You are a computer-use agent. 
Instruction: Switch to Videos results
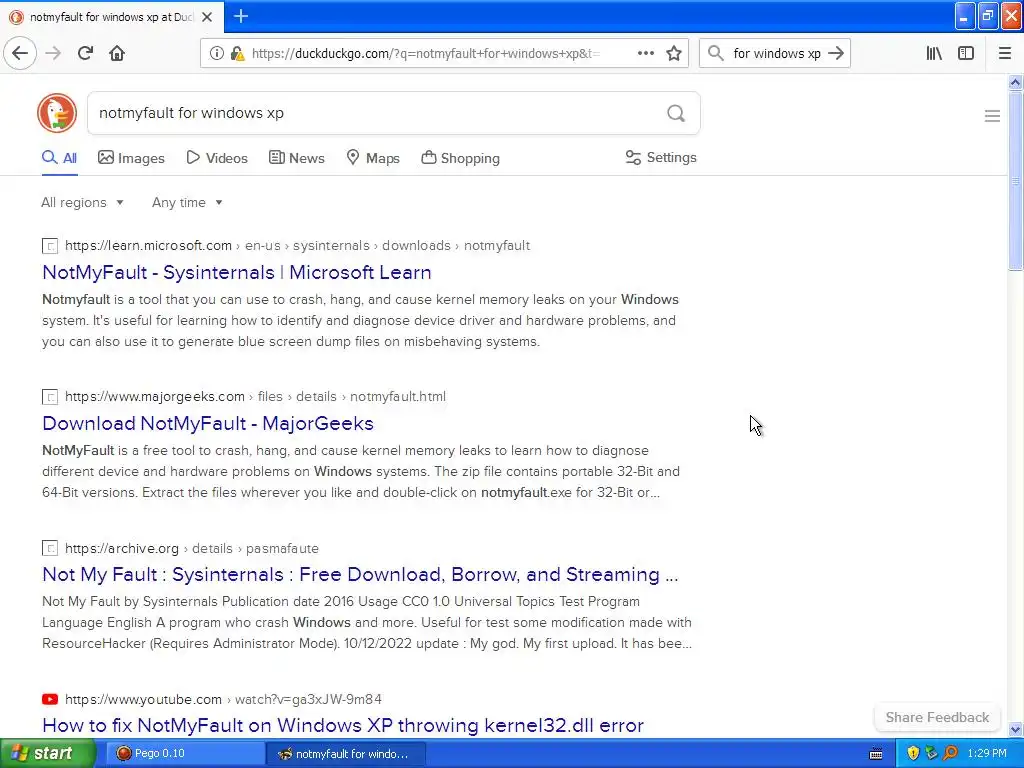click(x=217, y=158)
